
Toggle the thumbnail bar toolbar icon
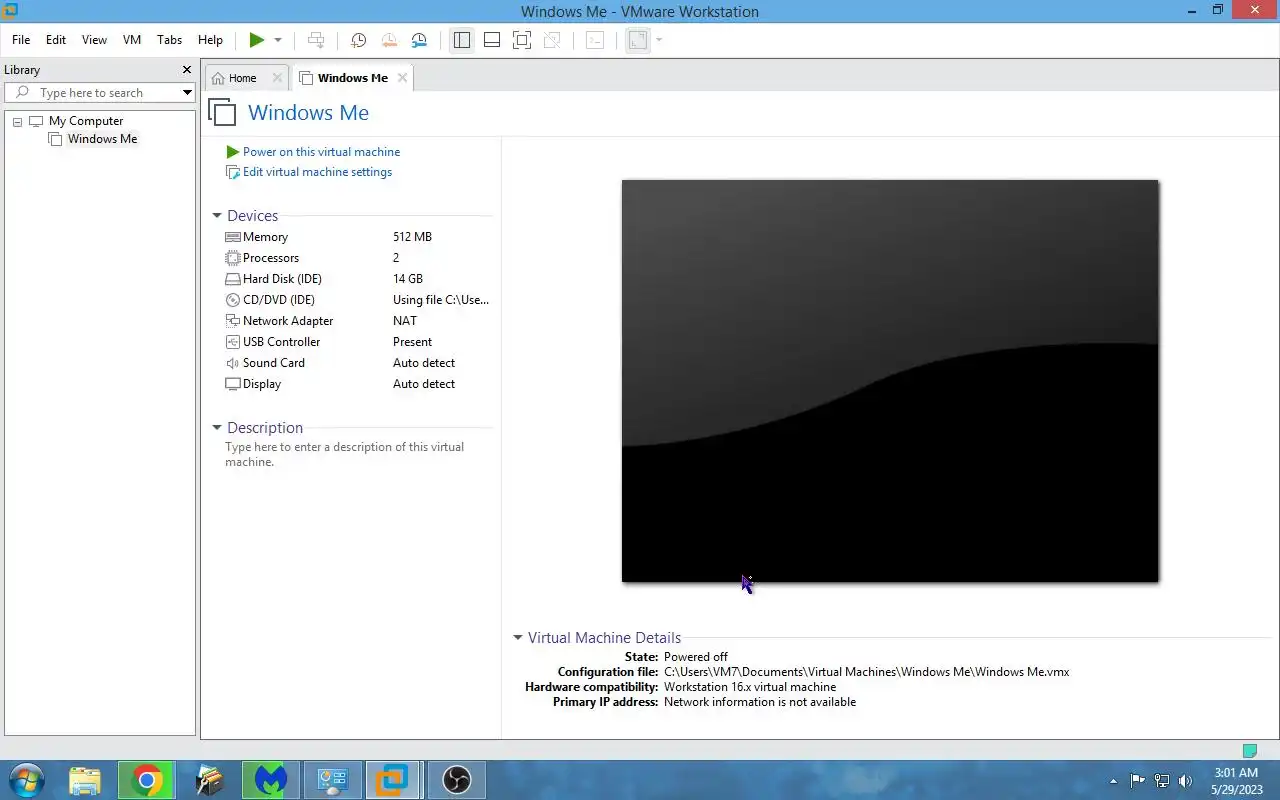(491, 40)
